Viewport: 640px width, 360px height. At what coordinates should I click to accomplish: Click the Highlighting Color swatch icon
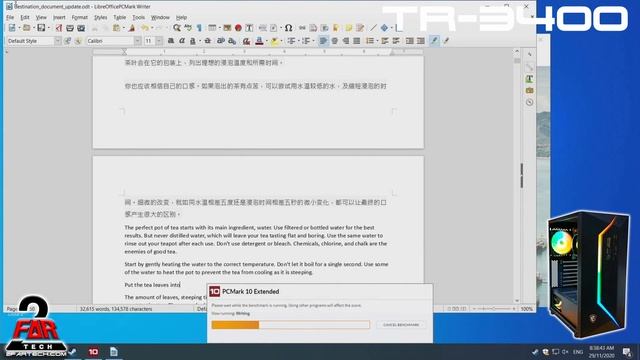coord(274,41)
